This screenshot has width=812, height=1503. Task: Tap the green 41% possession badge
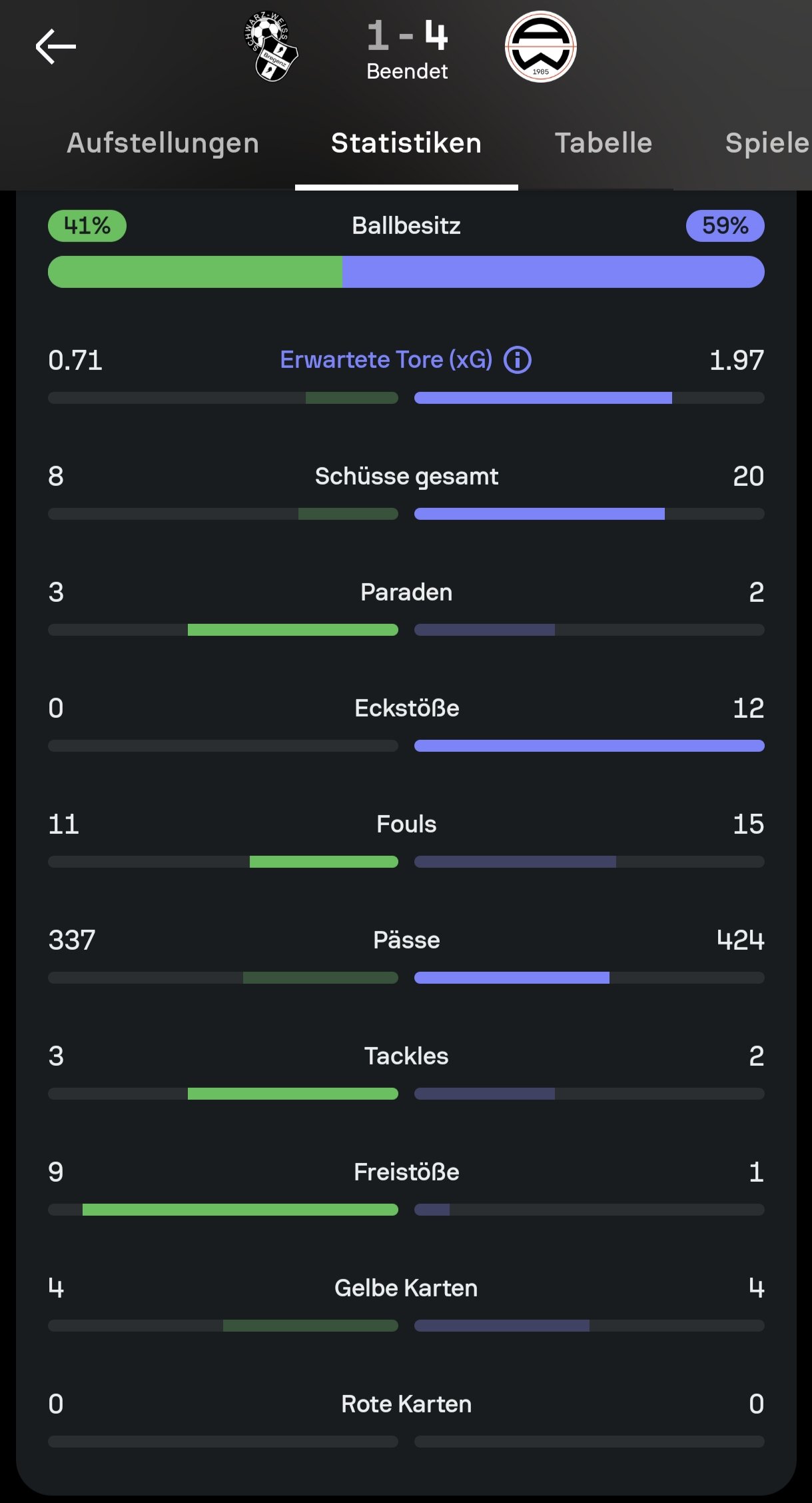coord(87,226)
